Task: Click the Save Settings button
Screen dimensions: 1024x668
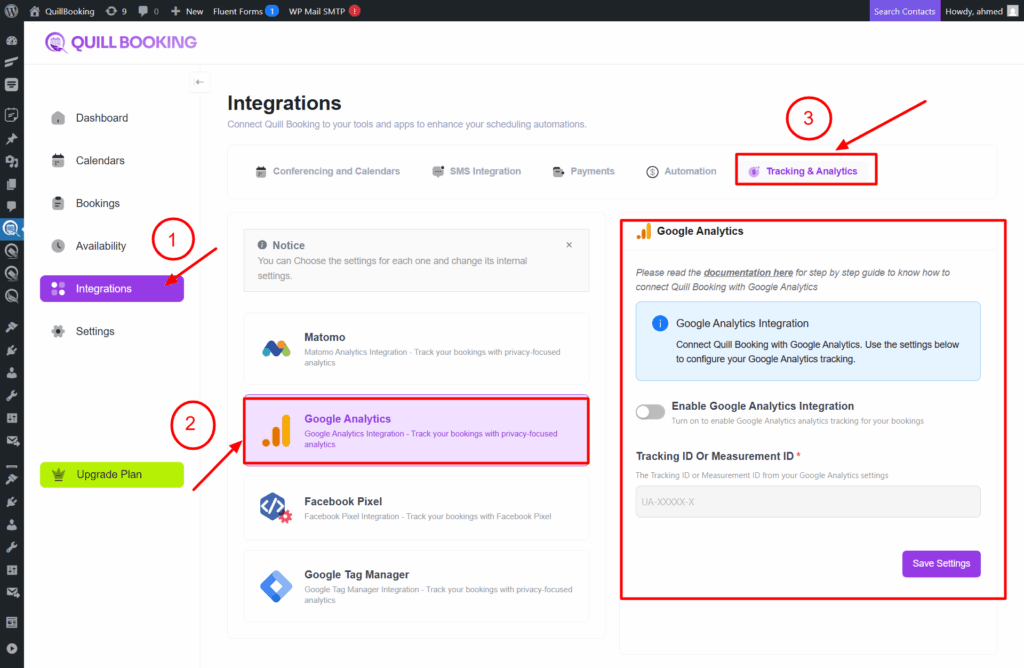Action: (941, 563)
